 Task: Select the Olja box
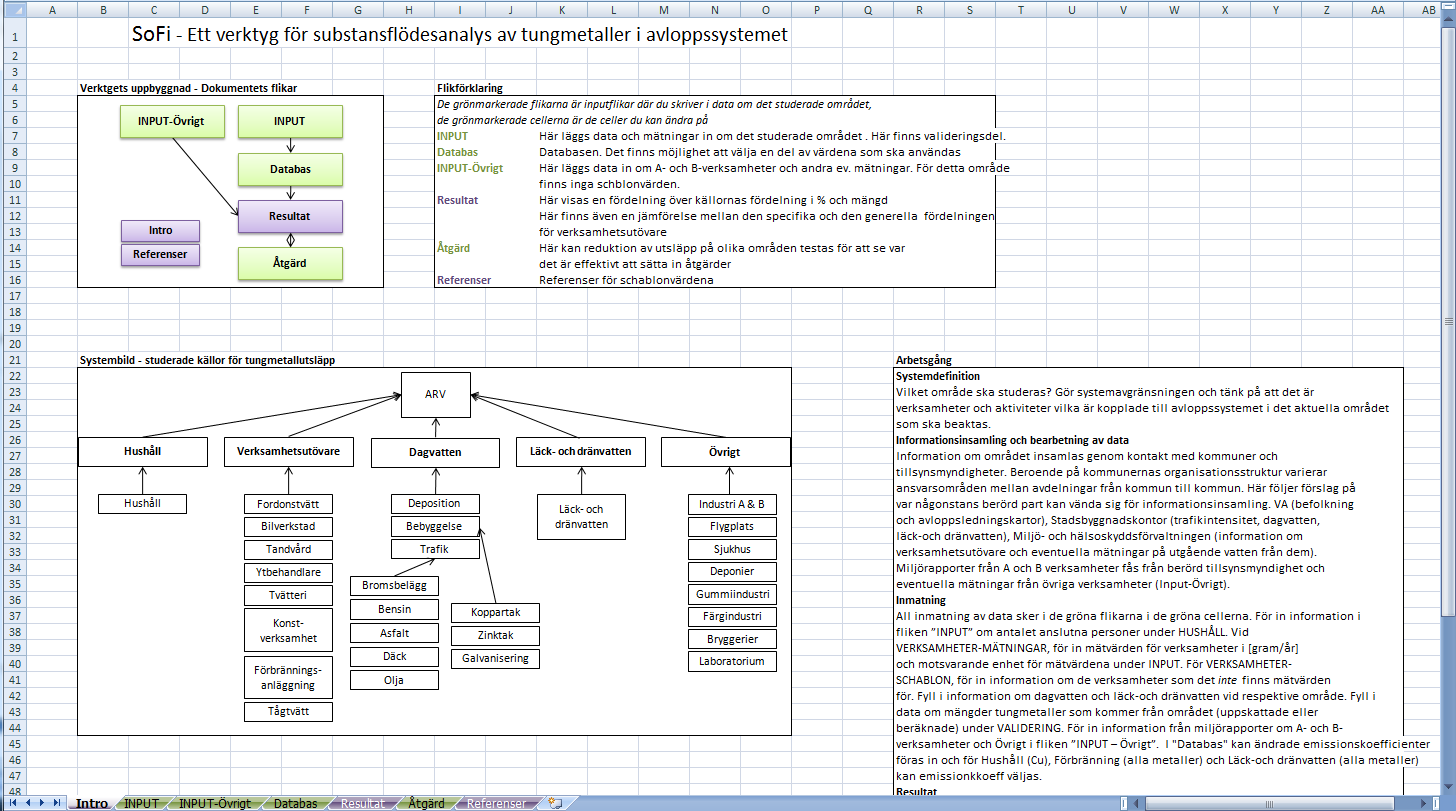[x=394, y=680]
